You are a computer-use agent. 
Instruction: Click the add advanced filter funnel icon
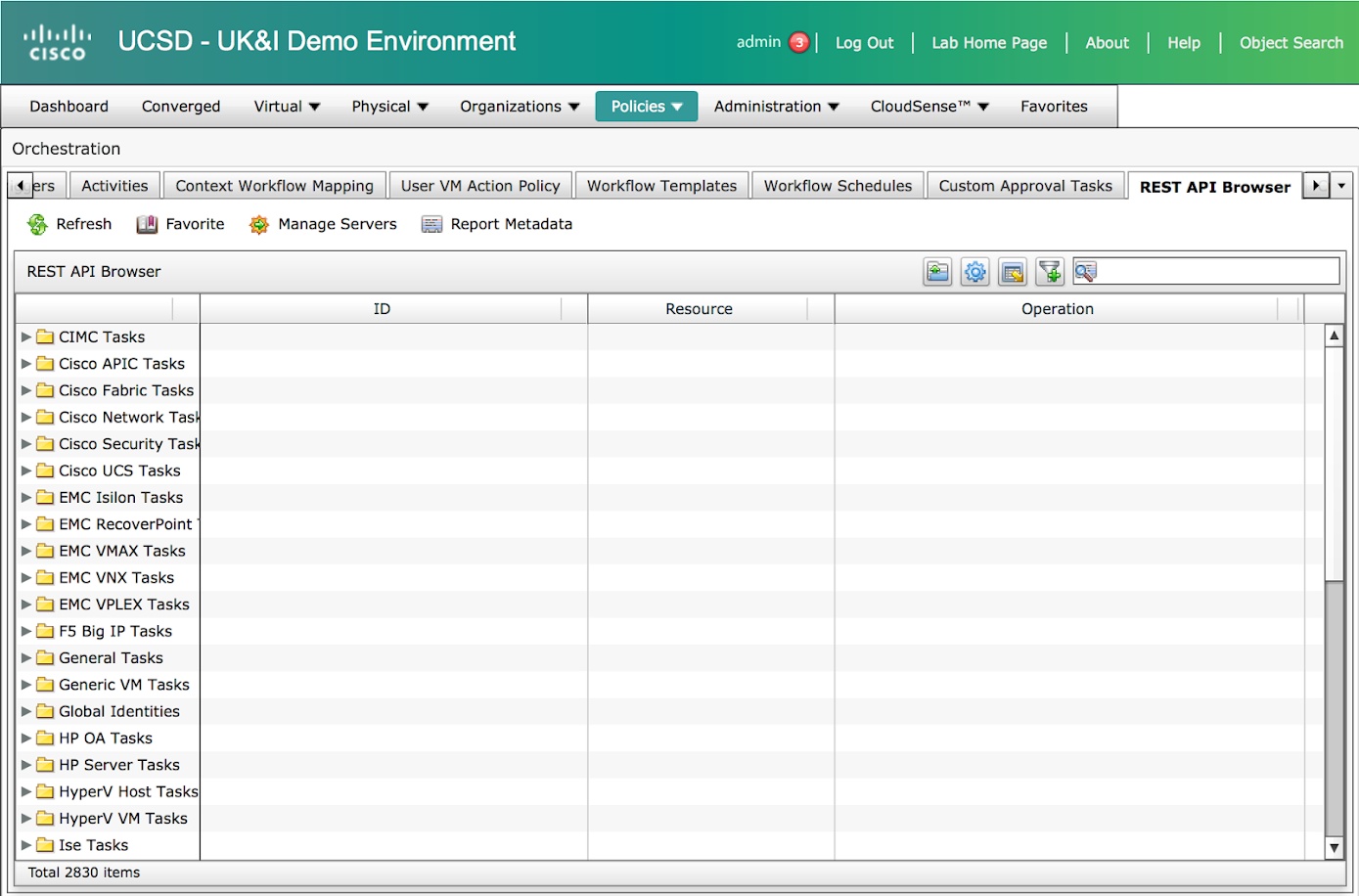[x=1050, y=272]
